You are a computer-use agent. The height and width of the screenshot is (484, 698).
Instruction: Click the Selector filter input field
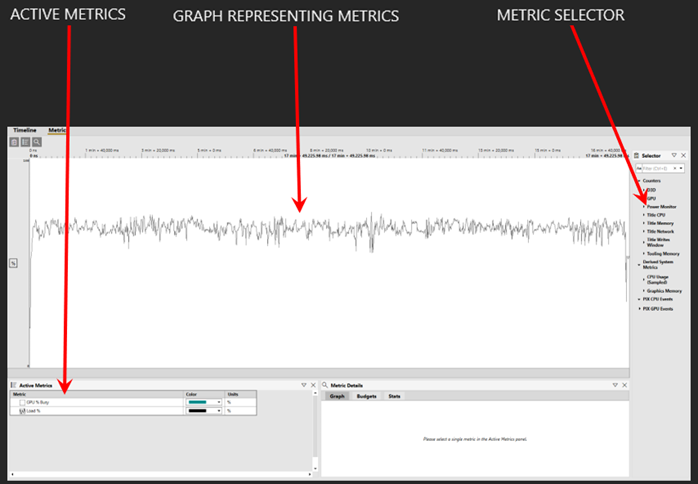tap(657, 168)
